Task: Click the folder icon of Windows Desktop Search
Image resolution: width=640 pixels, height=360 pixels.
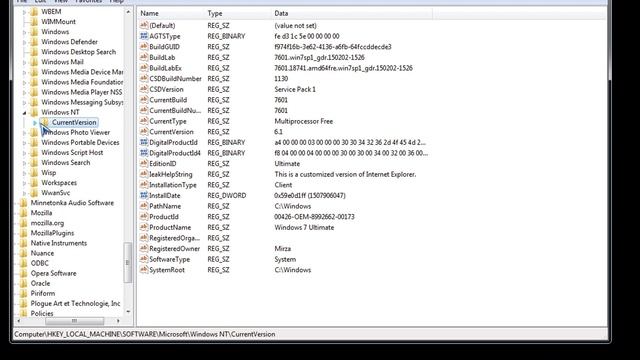Action: pos(34,52)
